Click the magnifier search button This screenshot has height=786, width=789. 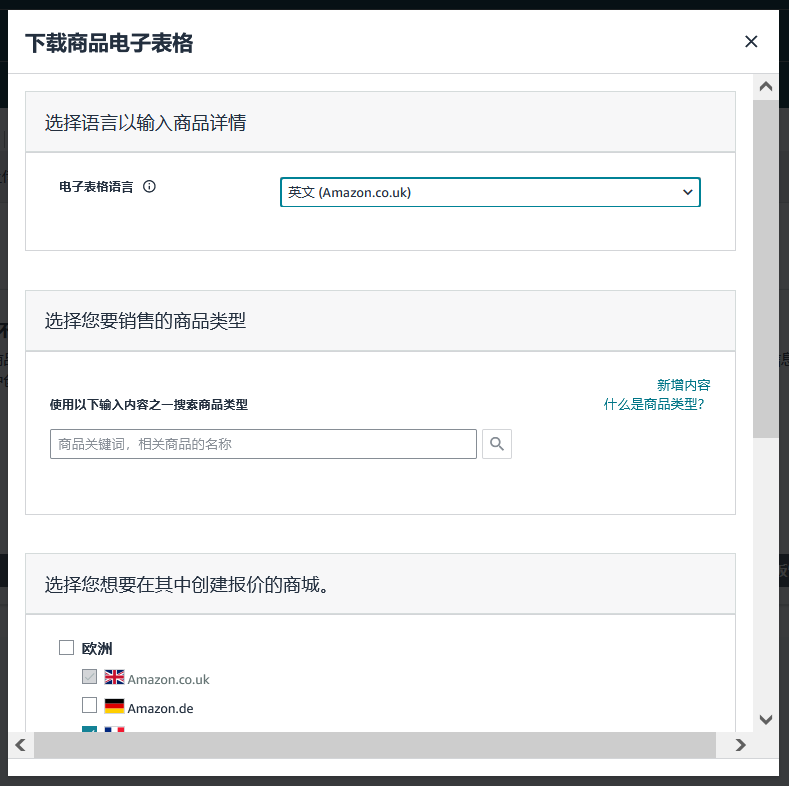[x=497, y=444]
